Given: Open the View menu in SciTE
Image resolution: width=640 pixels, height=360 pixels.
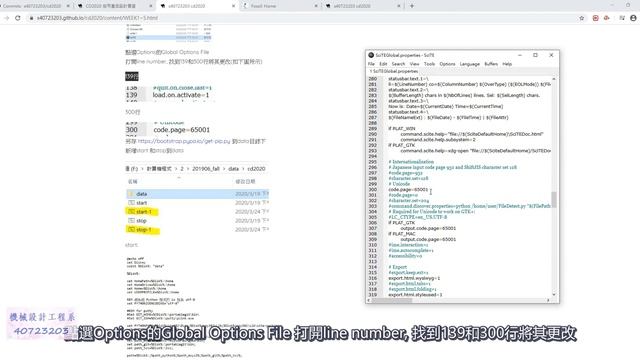Looking at the screenshot, I should pyautogui.click(x=414, y=64).
